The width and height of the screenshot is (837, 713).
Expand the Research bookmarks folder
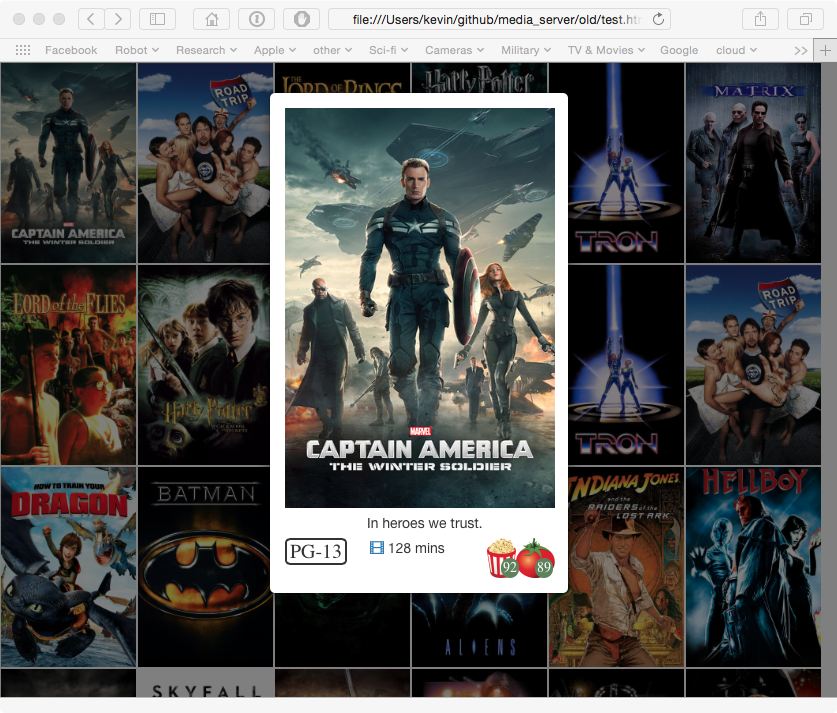[x=206, y=50]
